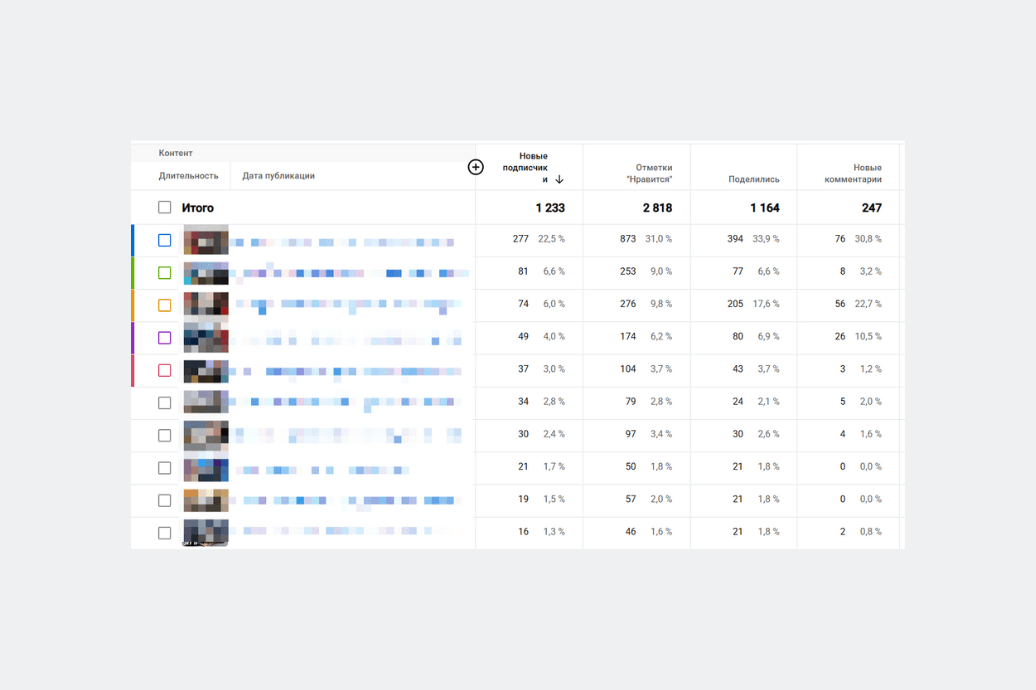Check the green checkbox in the second video row
Screen dimensions: 1036x690
165,273
